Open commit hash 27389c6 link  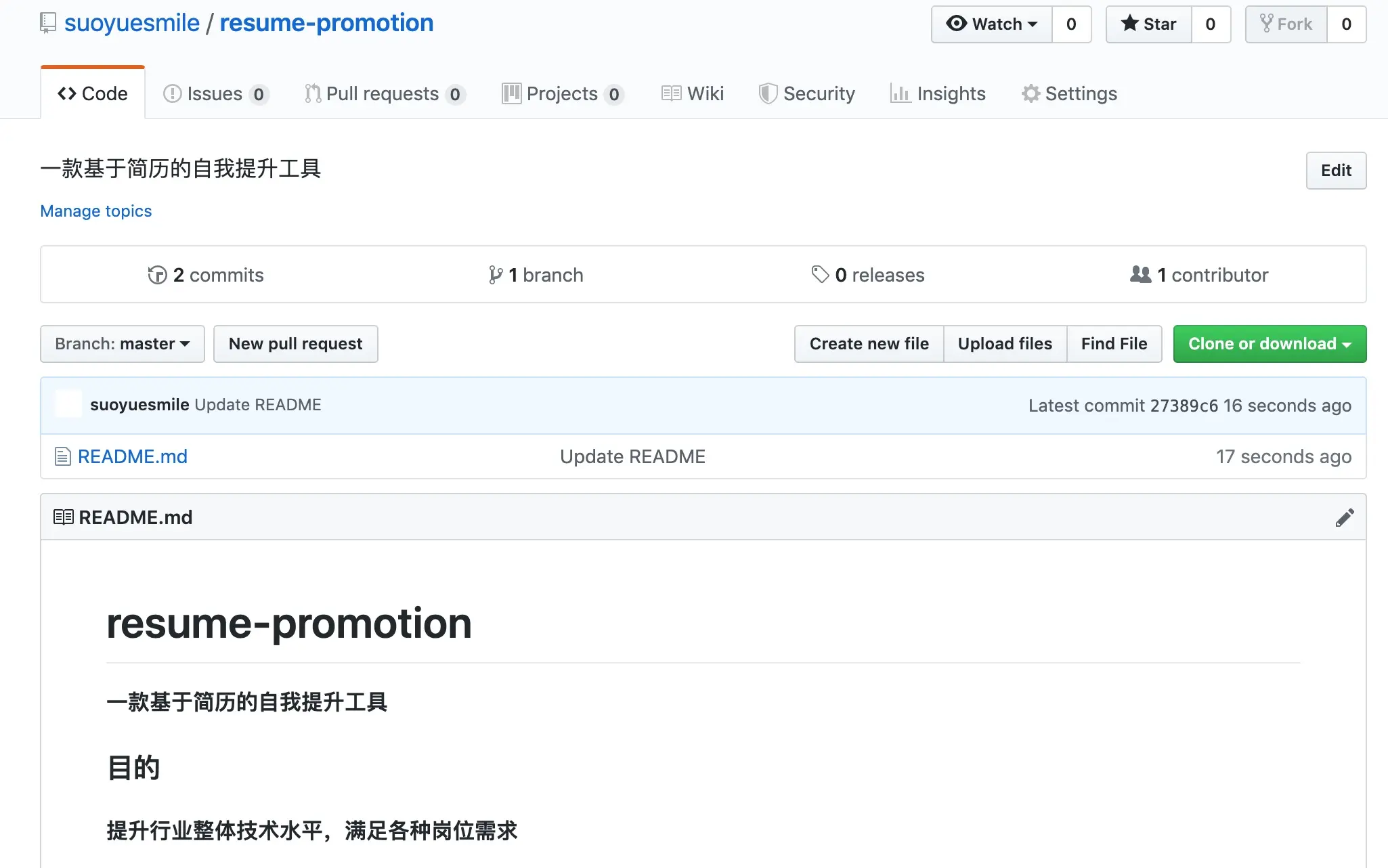tap(1184, 406)
